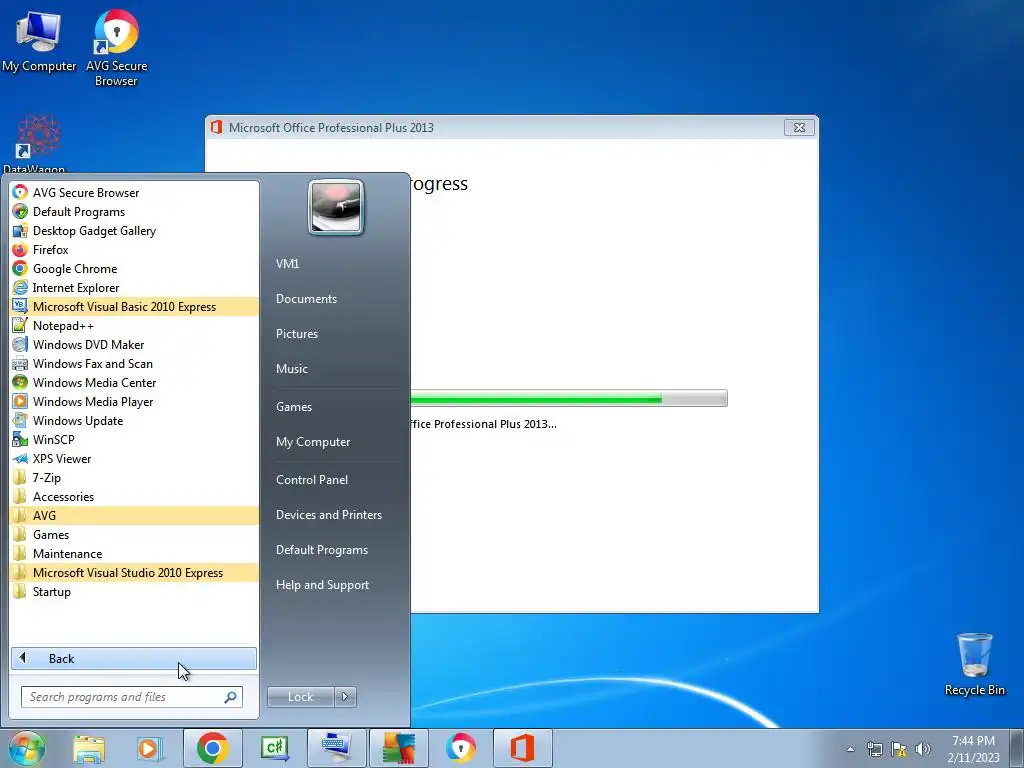Open XPS Viewer
Image resolution: width=1024 pixels, height=768 pixels.
click(134, 458)
